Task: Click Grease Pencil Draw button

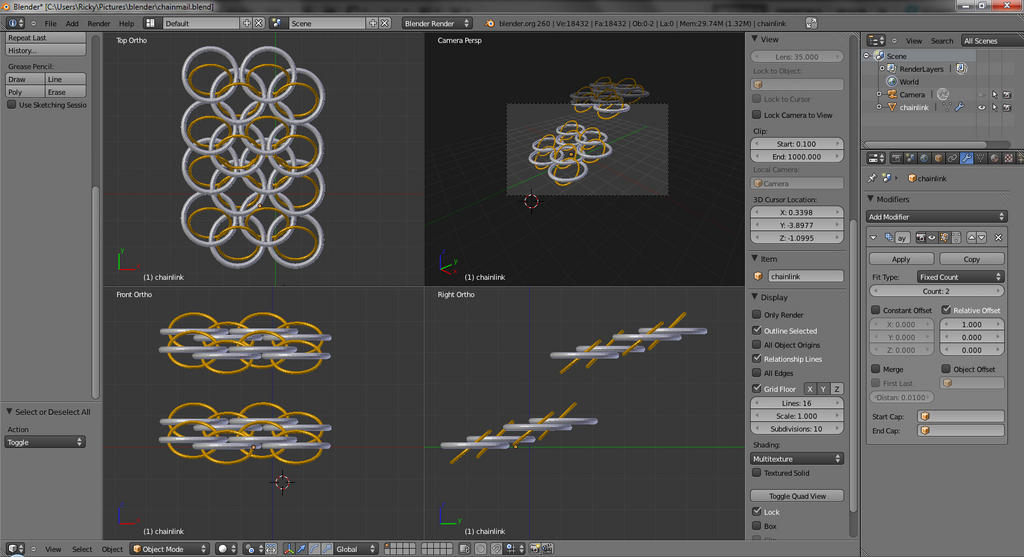Action: pyautogui.click(x=25, y=79)
